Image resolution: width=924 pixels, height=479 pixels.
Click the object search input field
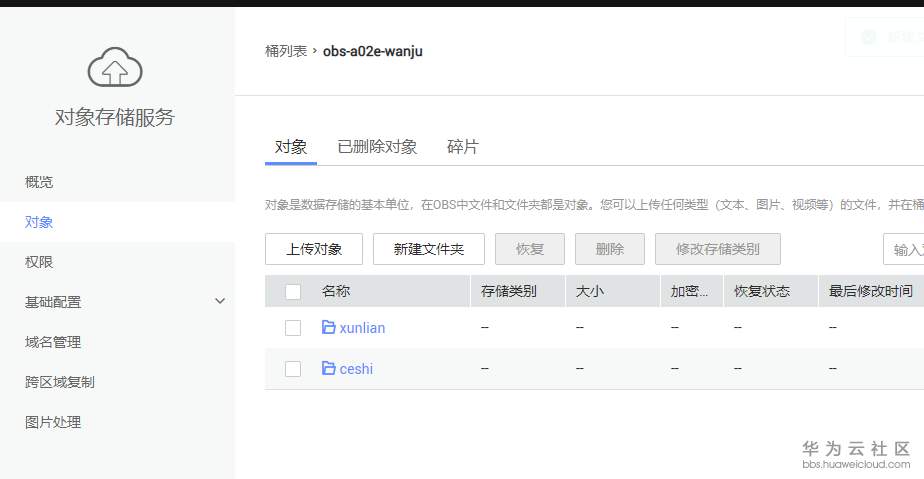pos(905,249)
